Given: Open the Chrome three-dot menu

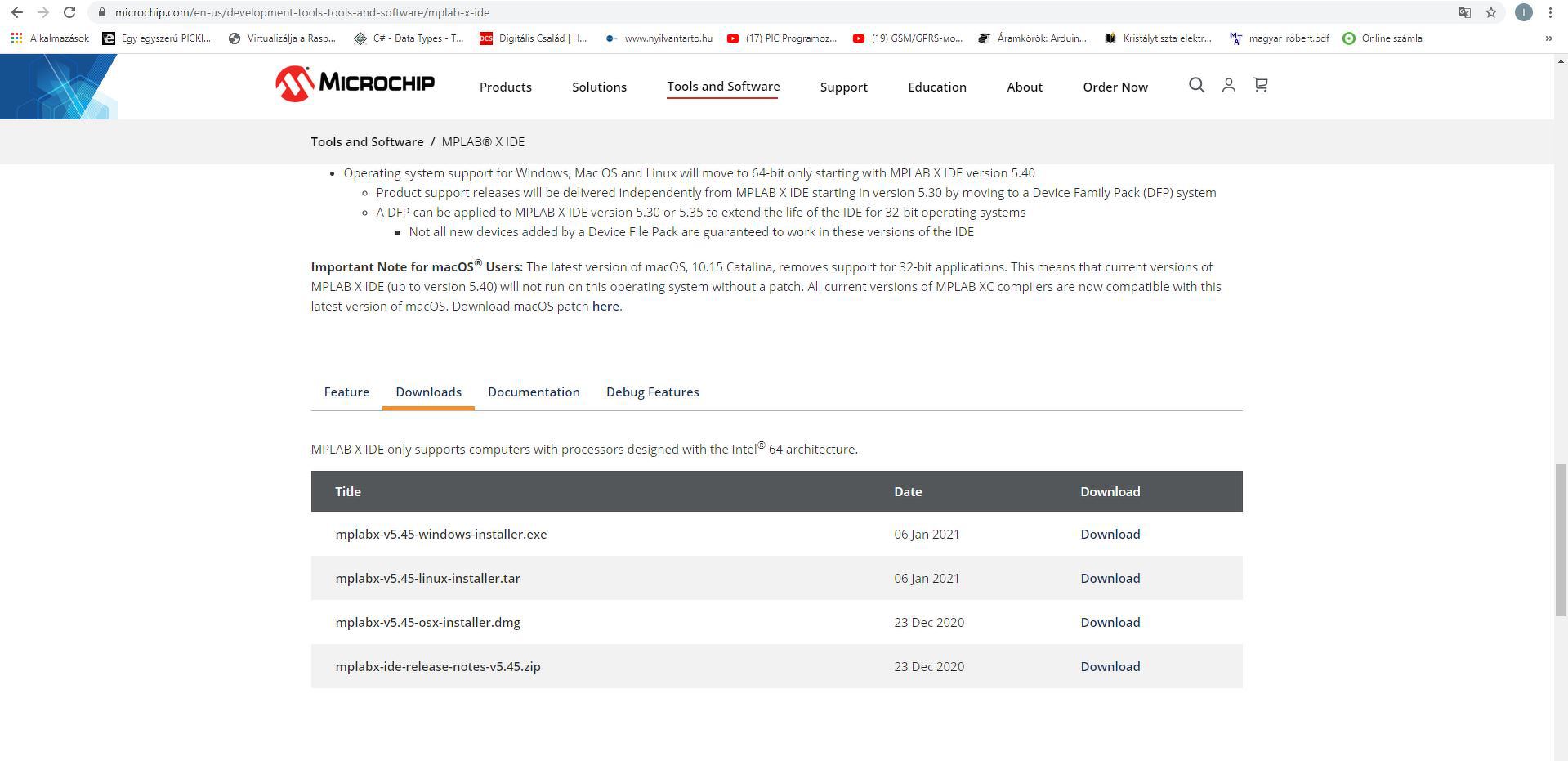Looking at the screenshot, I should click(x=1550, y=12).
